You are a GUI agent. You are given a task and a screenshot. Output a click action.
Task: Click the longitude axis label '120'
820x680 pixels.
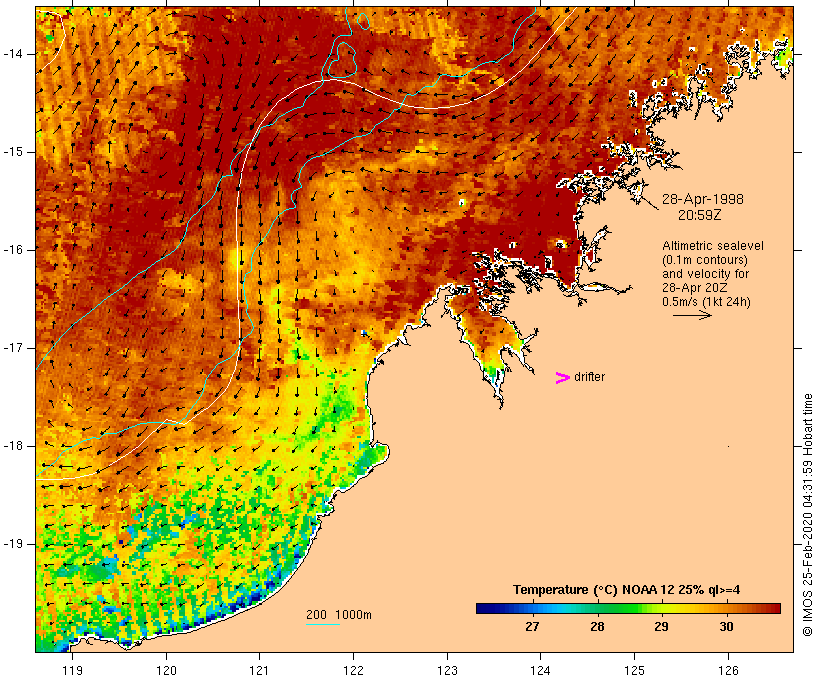166,670
